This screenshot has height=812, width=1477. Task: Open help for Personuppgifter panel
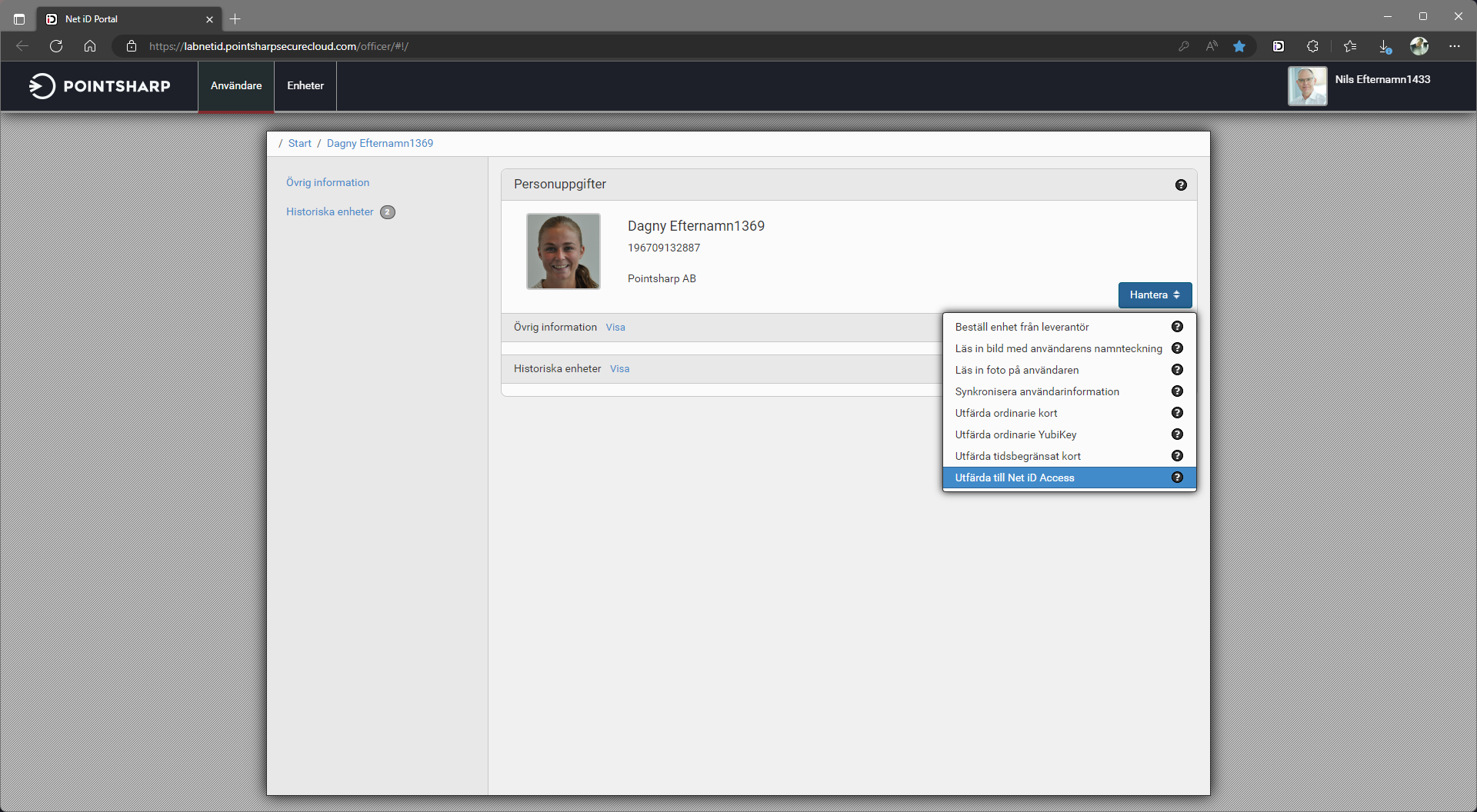[1181, 185]
